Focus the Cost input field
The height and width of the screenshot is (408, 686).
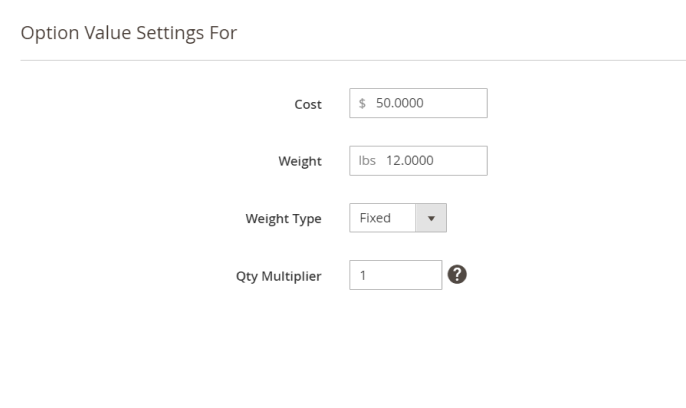tap(418, 103)
